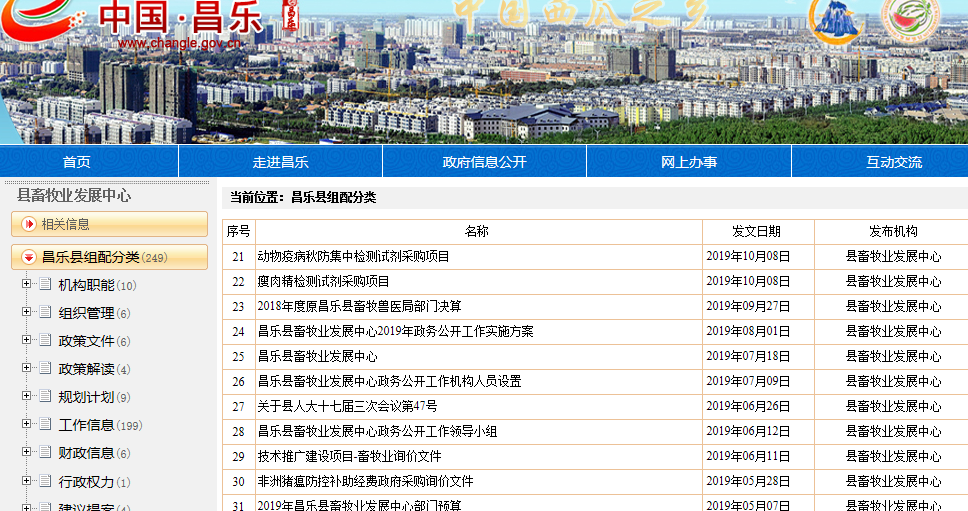The image size is (968, 511).
Task: Click the document icon next to 政策文件
Action: click(45, 341)
